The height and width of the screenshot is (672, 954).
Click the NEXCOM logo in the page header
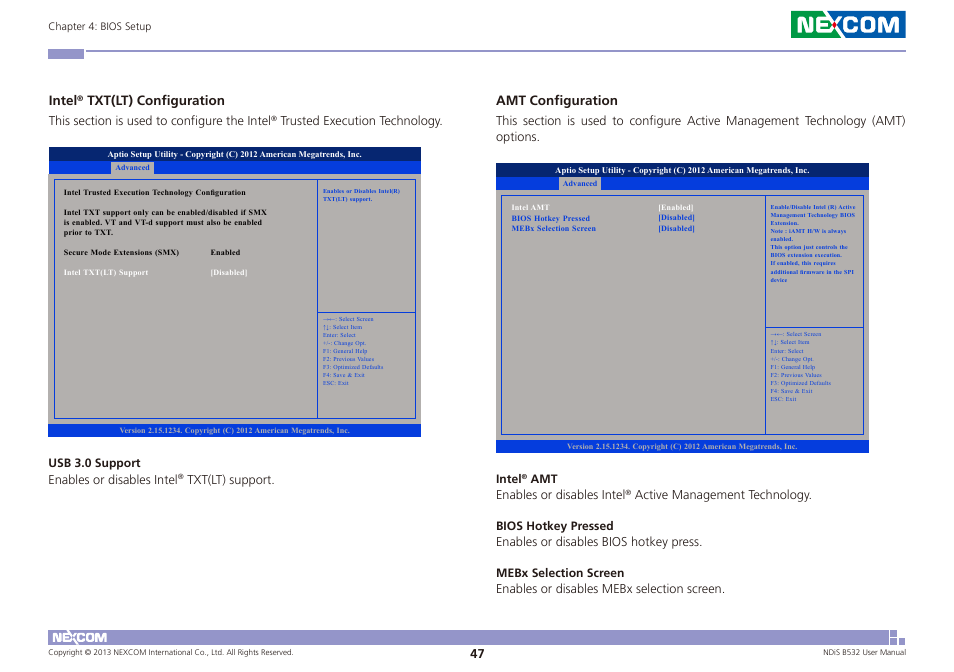(x=848, y=24)
